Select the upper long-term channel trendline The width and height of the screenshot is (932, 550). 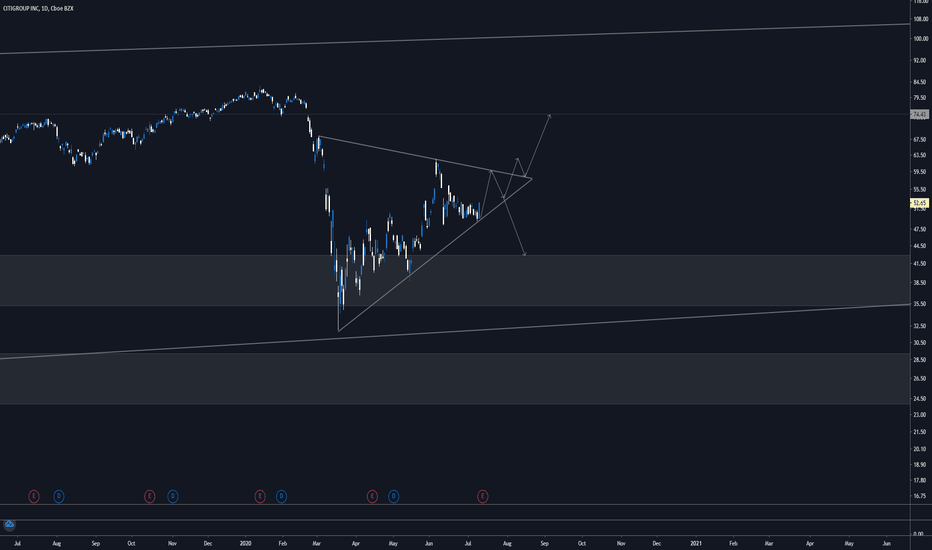pyautogui.click(x=455, y=39)
